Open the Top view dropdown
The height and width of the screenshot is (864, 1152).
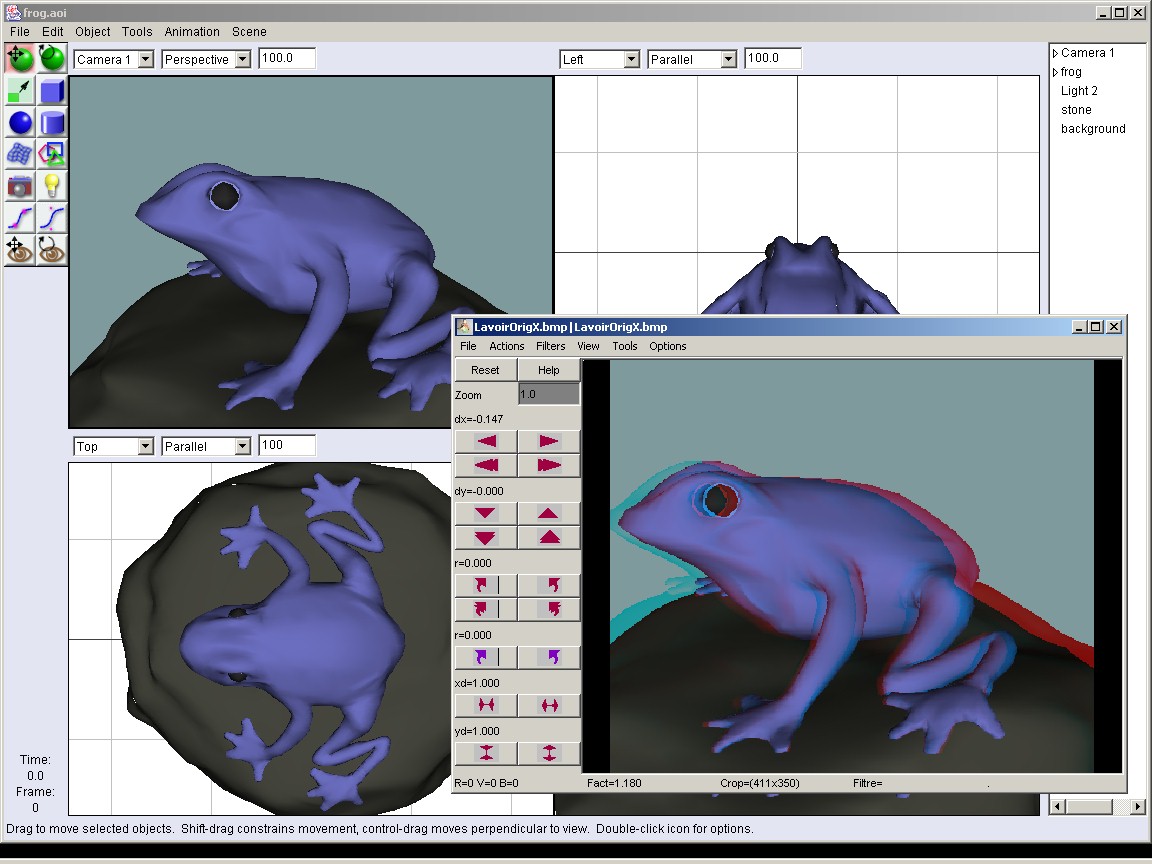(x=114, y=446)
